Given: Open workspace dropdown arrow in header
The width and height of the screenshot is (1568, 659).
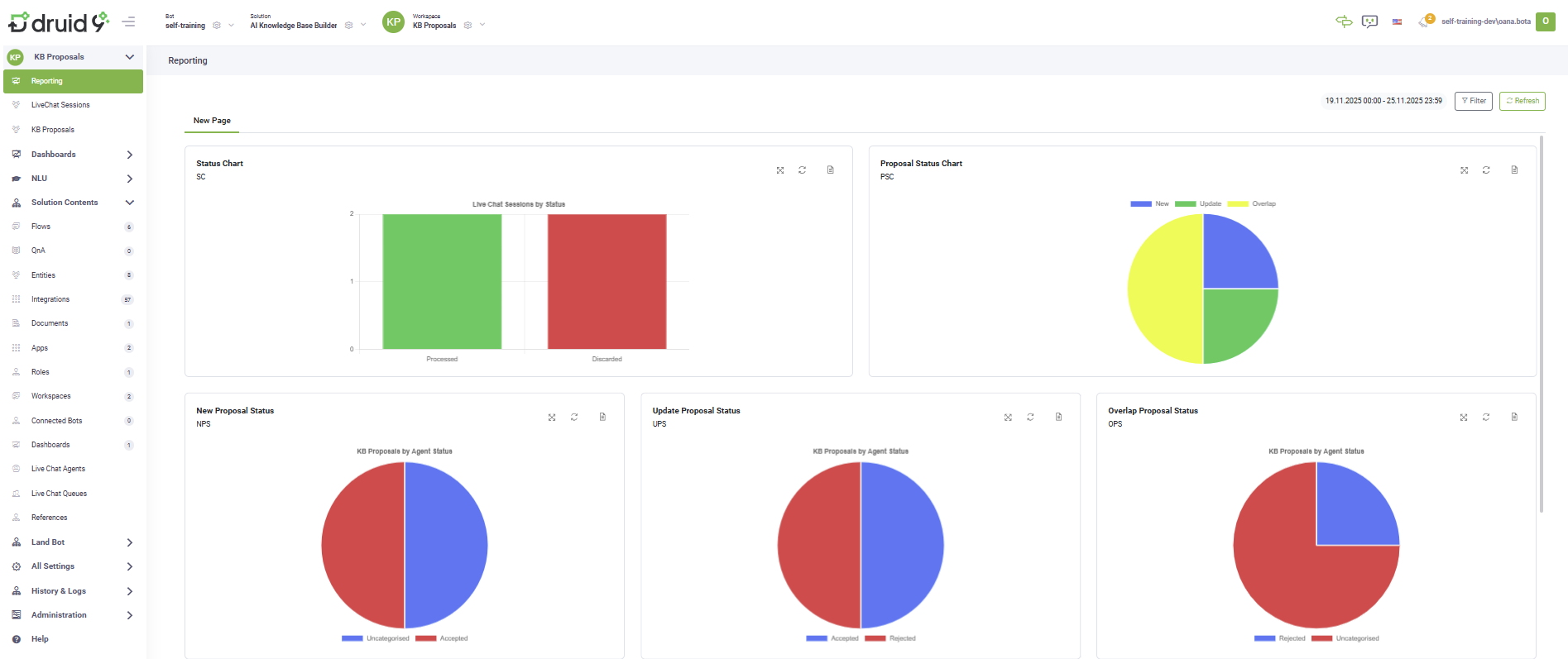Looking at the screenshot, I should pos(482,26).
